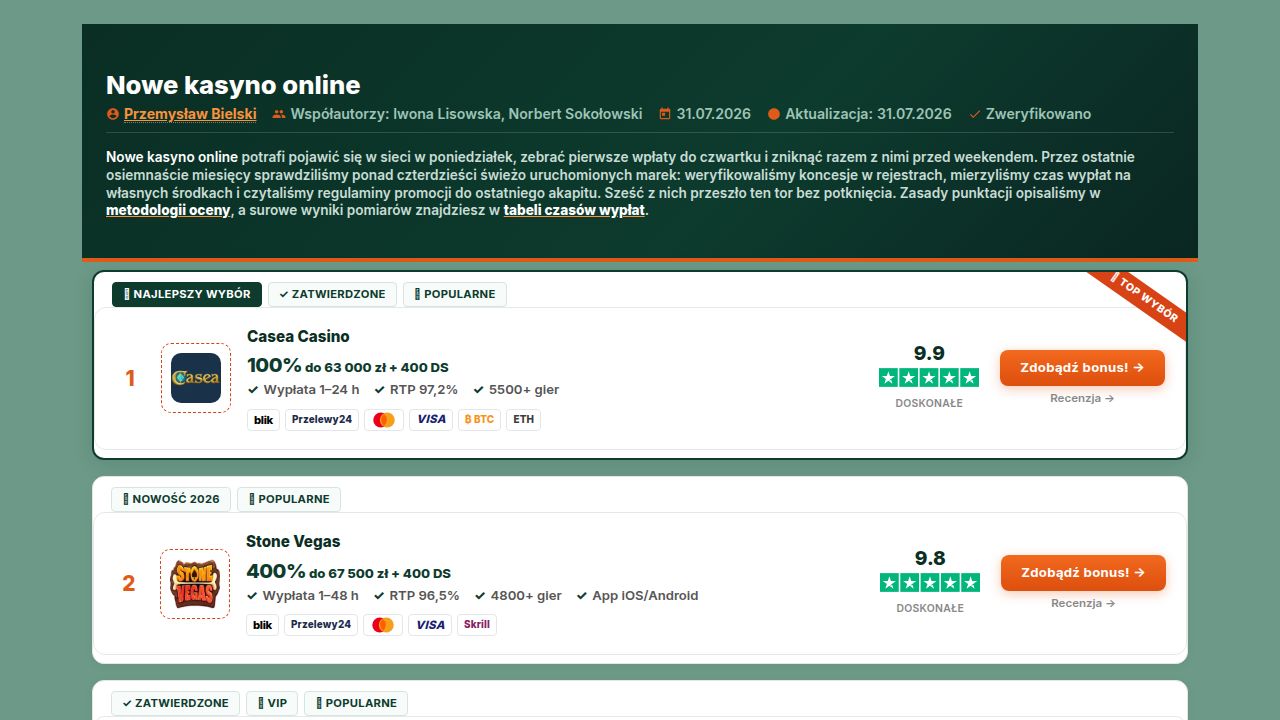This screenshot has height=720, width=1280.
Task: Click the DOSKONAŁE label under the 9.9 rating
Action: pos(929,403)
